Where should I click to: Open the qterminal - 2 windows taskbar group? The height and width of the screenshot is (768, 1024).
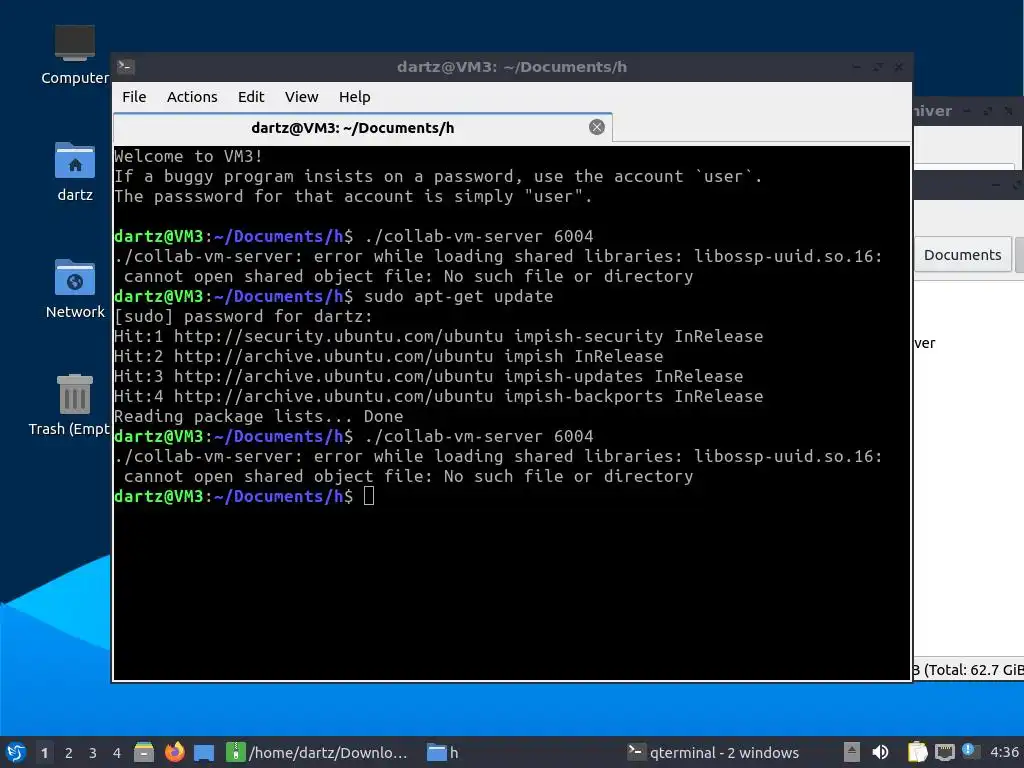[713, 752]
